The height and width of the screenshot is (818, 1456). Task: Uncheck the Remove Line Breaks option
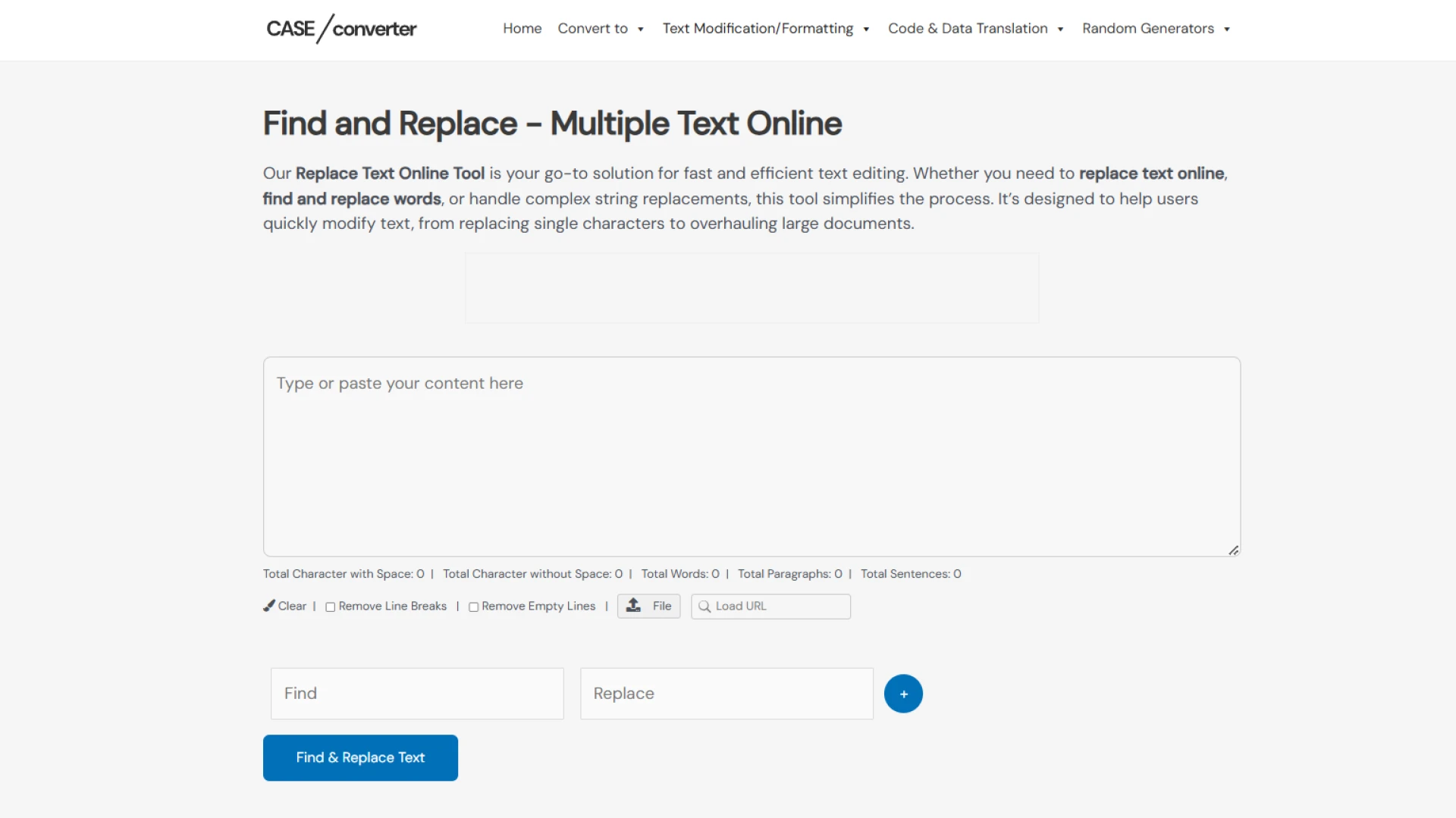(330, 607)
